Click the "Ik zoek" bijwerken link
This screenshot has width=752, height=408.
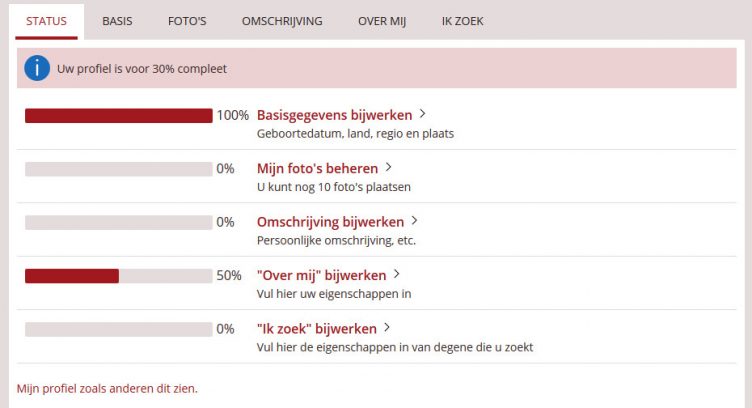click(317, 328)
